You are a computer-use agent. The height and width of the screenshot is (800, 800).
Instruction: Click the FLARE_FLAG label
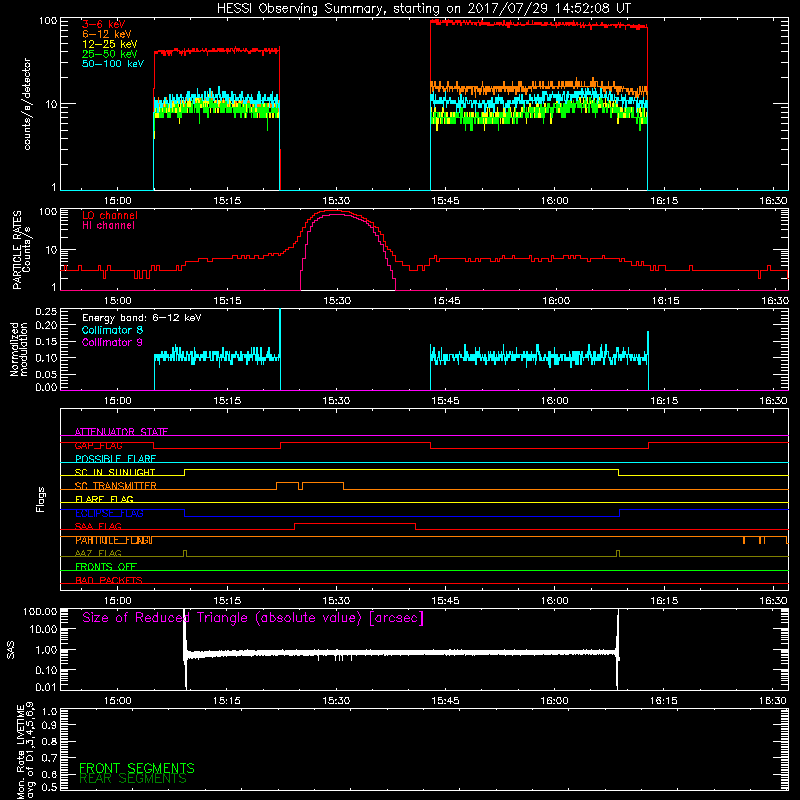tap(104, 499)
